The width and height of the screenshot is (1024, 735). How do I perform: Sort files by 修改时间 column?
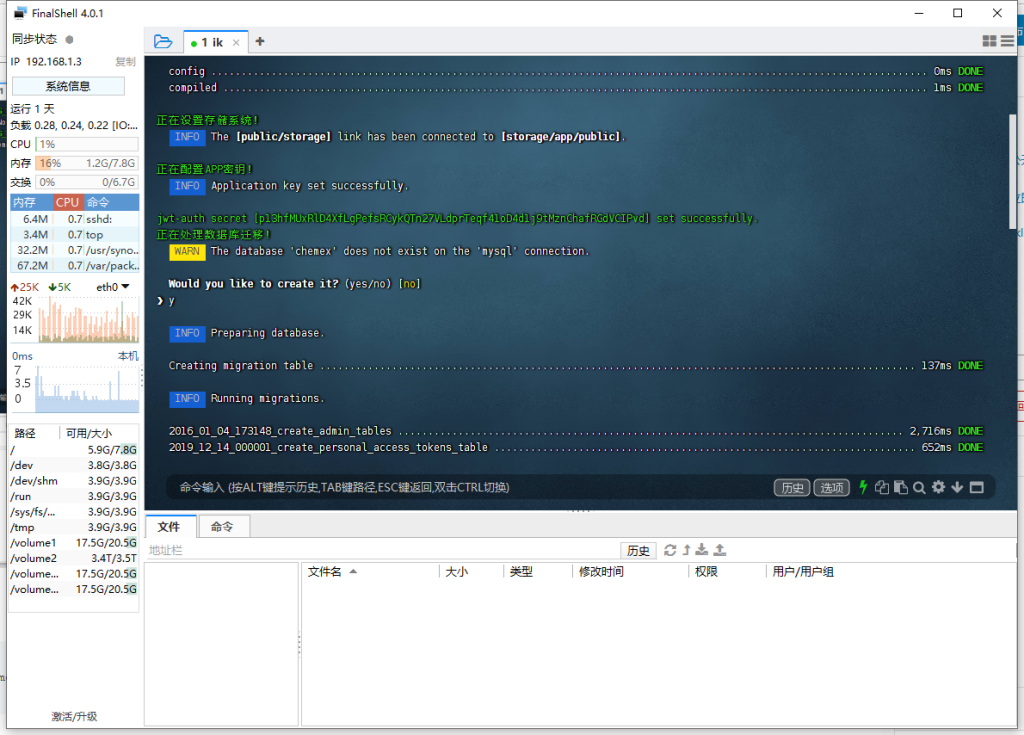click(630, 572)
